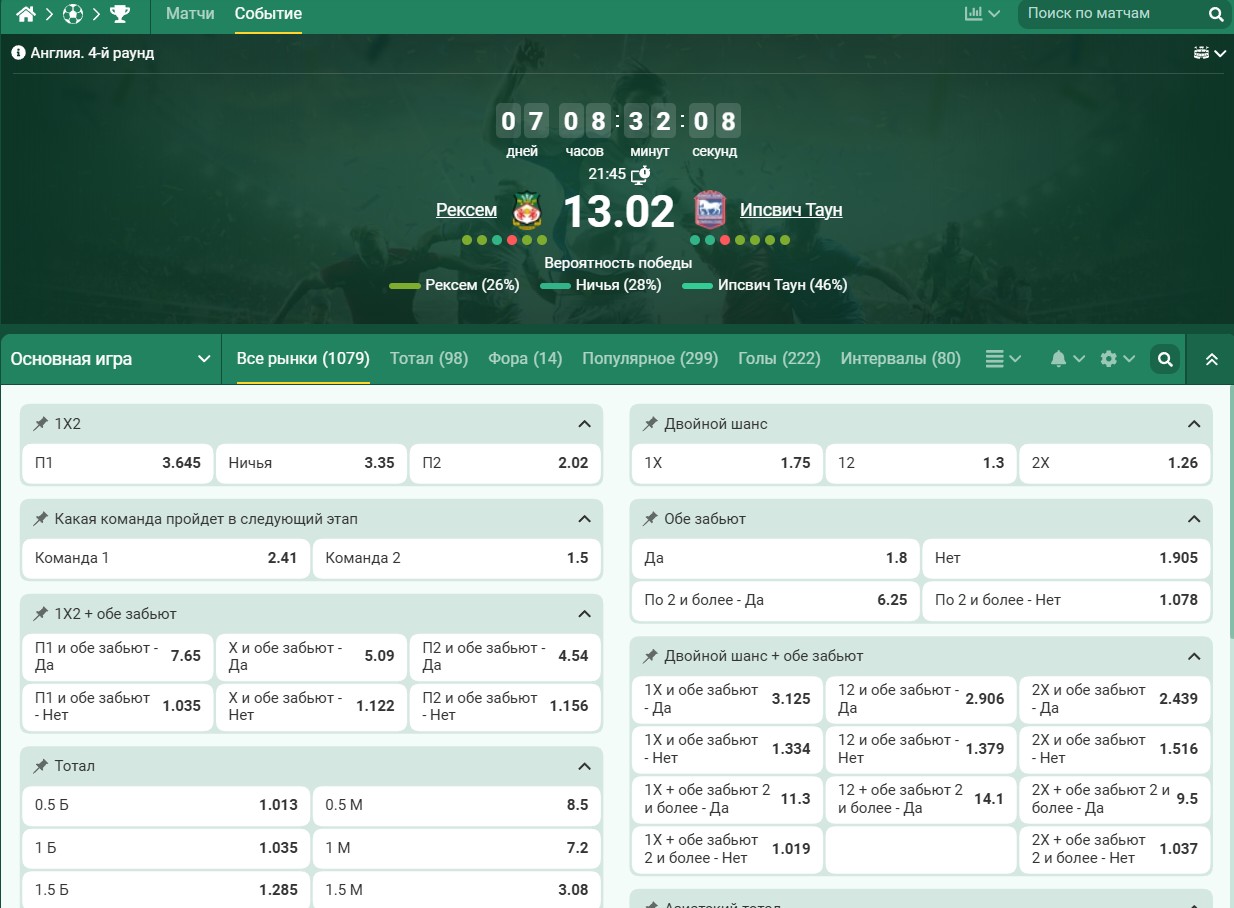This screenshot has height=908, width=1234.
Task: Collapse the Обе забьют market section
Action: point(1193,519)
